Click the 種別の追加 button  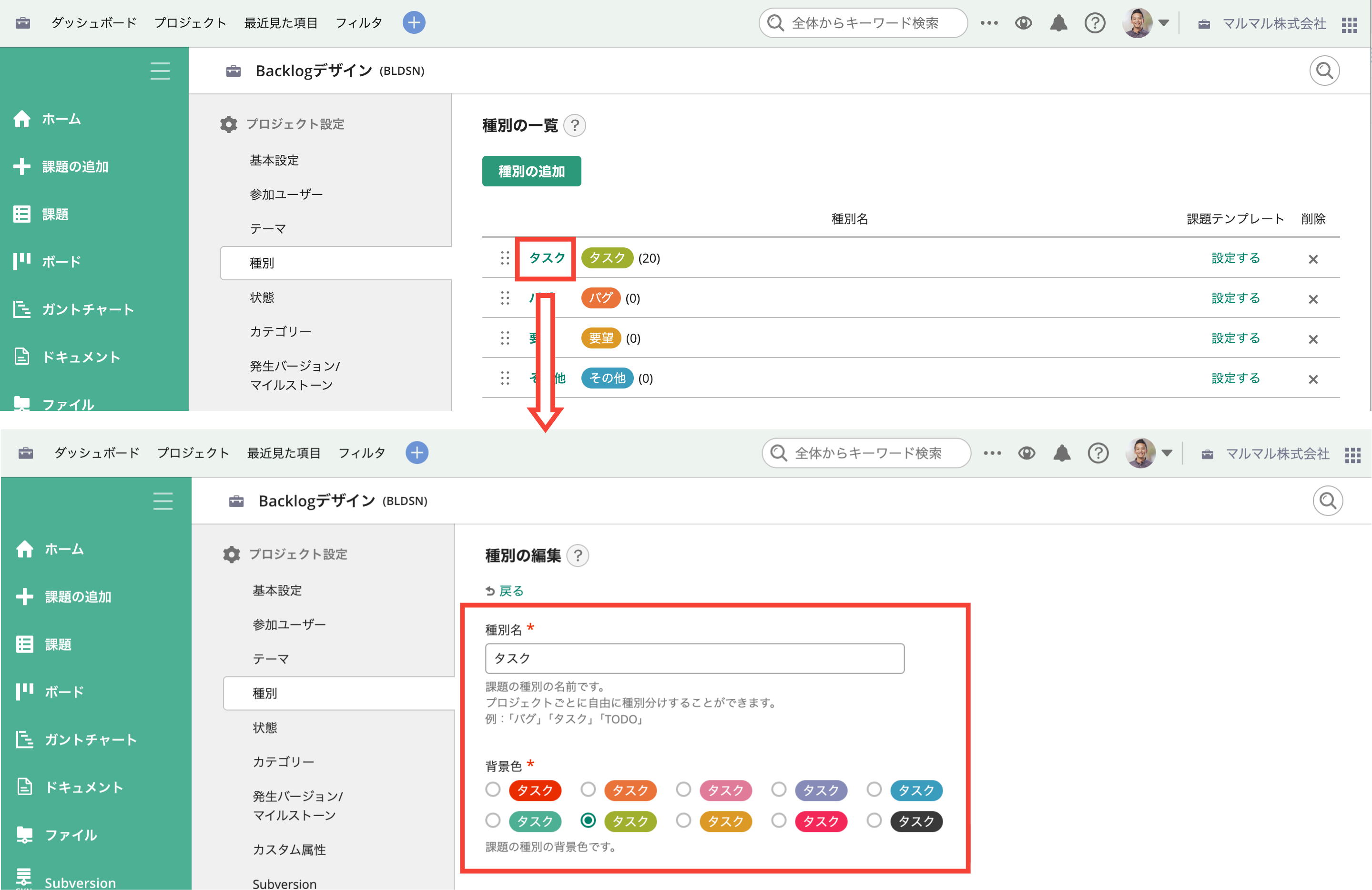tap(531, 171)
